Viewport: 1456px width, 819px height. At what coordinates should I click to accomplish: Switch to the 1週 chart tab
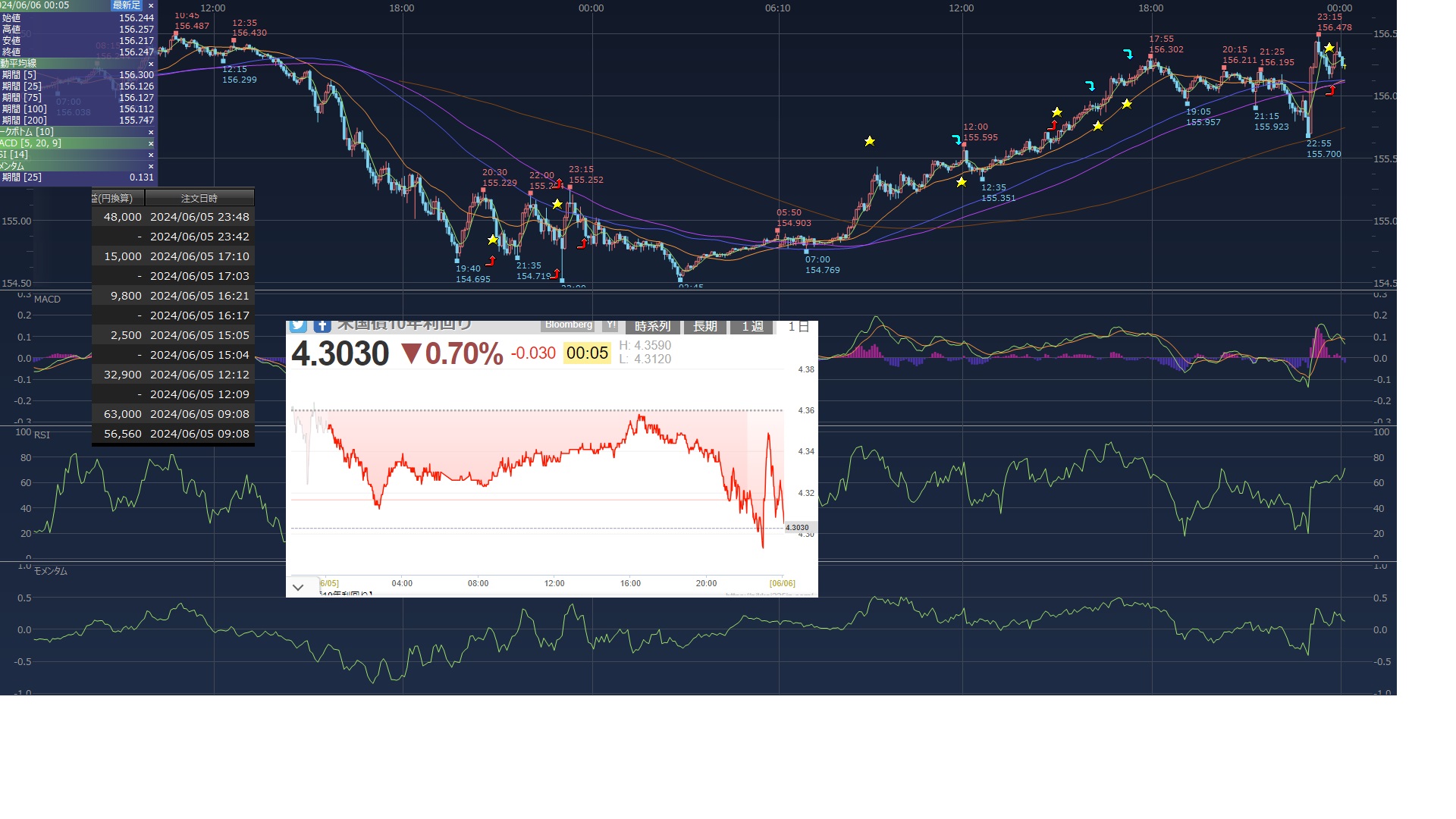(x=752, y=327)
